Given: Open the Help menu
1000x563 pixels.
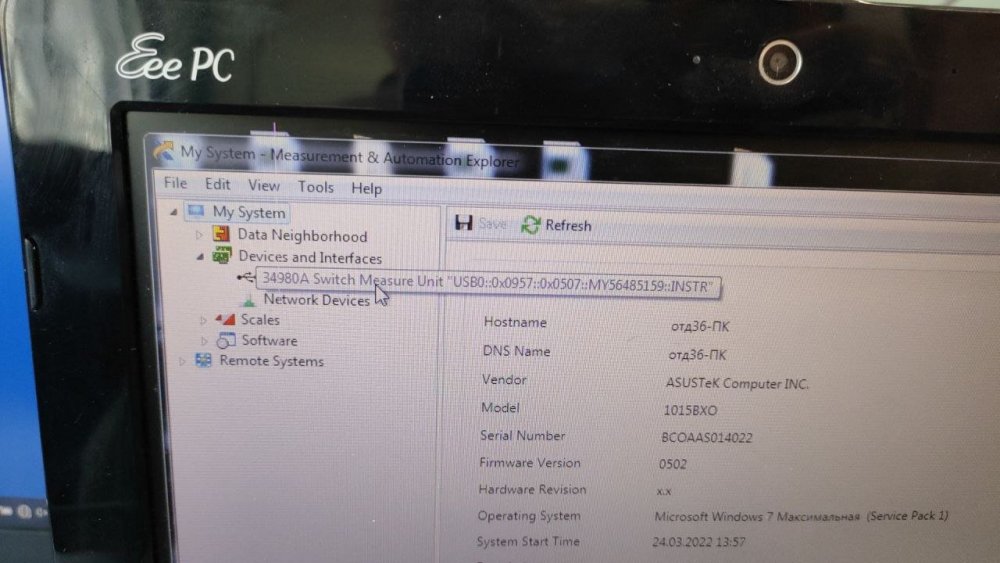Looking at the screenshot, I should [x=367, y=189].
